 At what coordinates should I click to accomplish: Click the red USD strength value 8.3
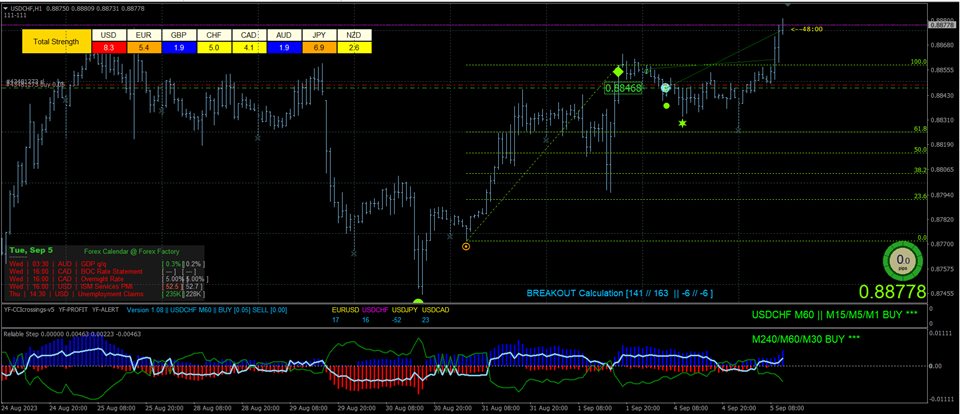(109, 47)
